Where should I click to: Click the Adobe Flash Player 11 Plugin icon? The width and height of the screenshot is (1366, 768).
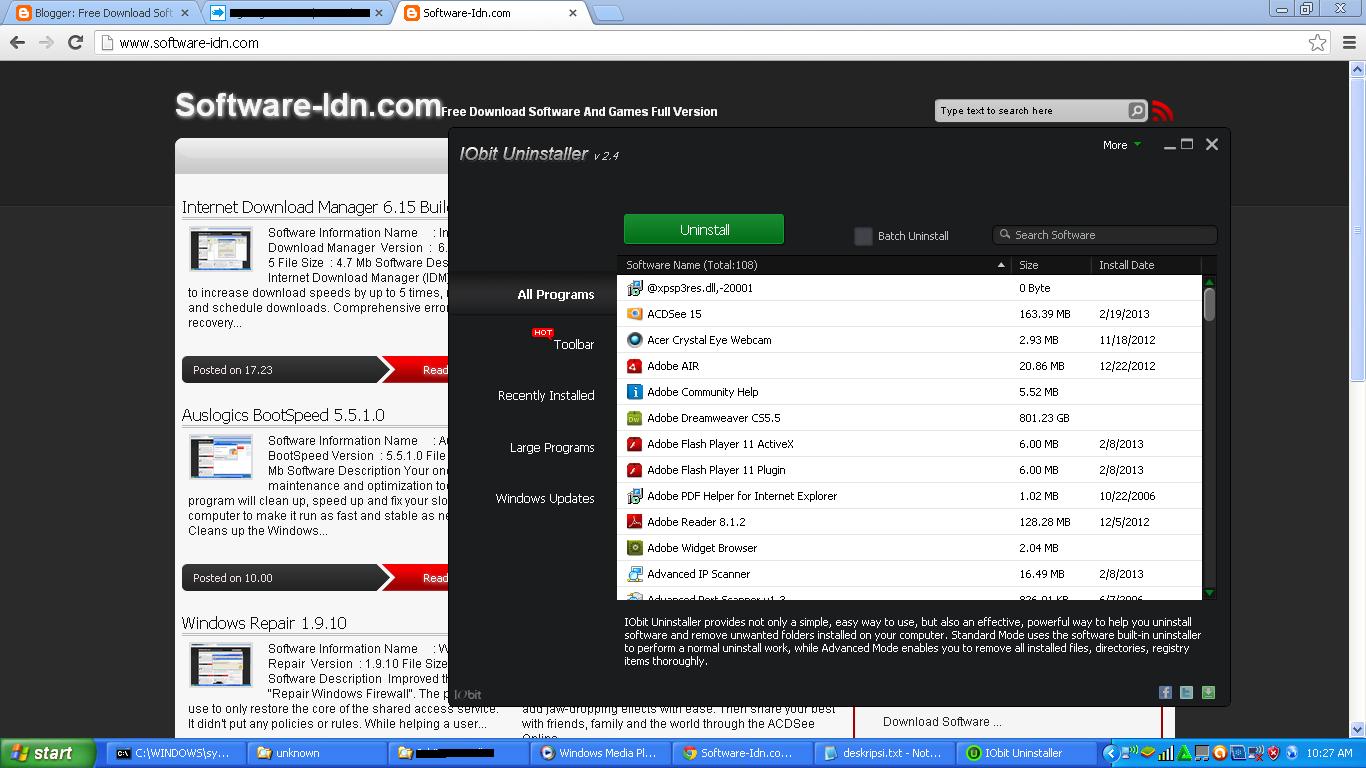634,470
